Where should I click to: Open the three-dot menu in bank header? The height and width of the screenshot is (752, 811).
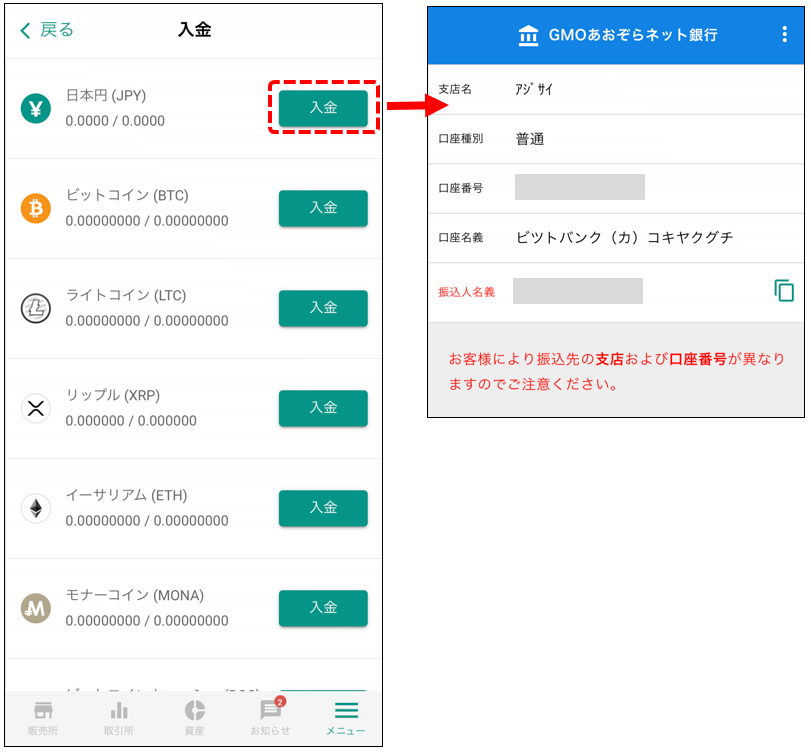785,34
